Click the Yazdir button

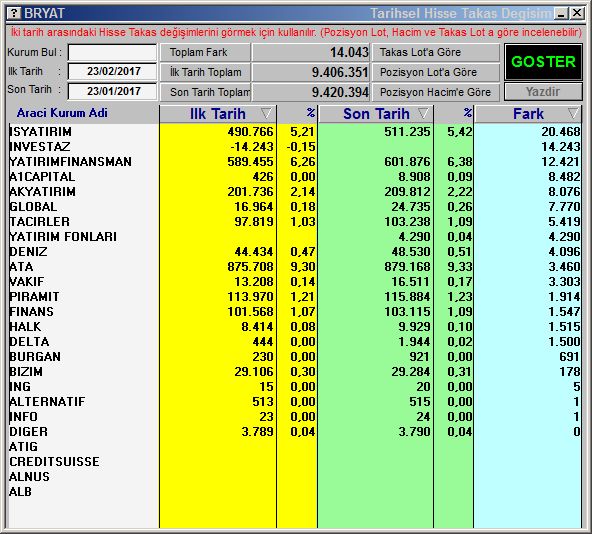(543, 91)
